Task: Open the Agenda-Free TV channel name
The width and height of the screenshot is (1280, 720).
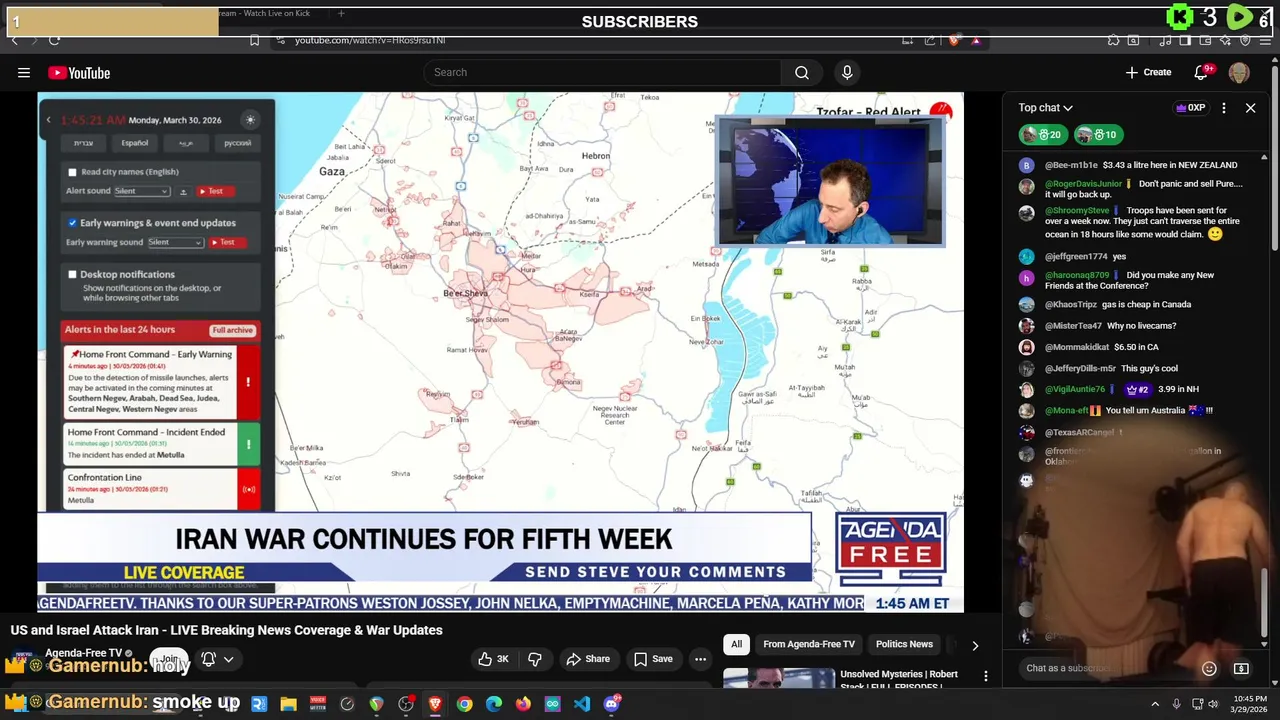Action: [x=84, y=653]
